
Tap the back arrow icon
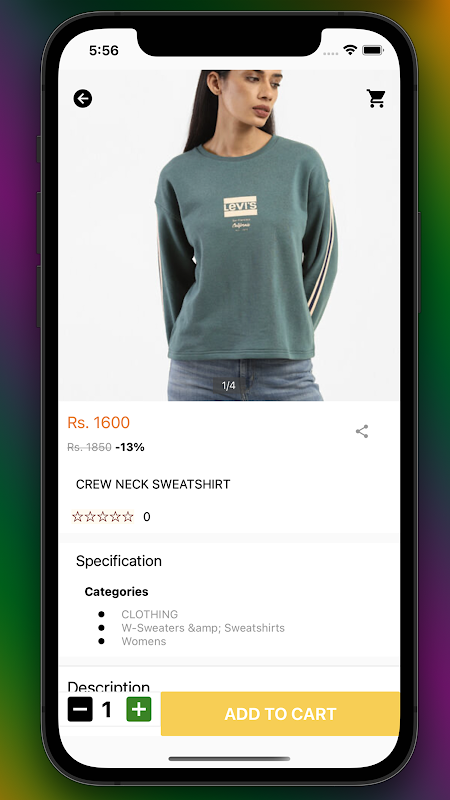pos(83,98)
